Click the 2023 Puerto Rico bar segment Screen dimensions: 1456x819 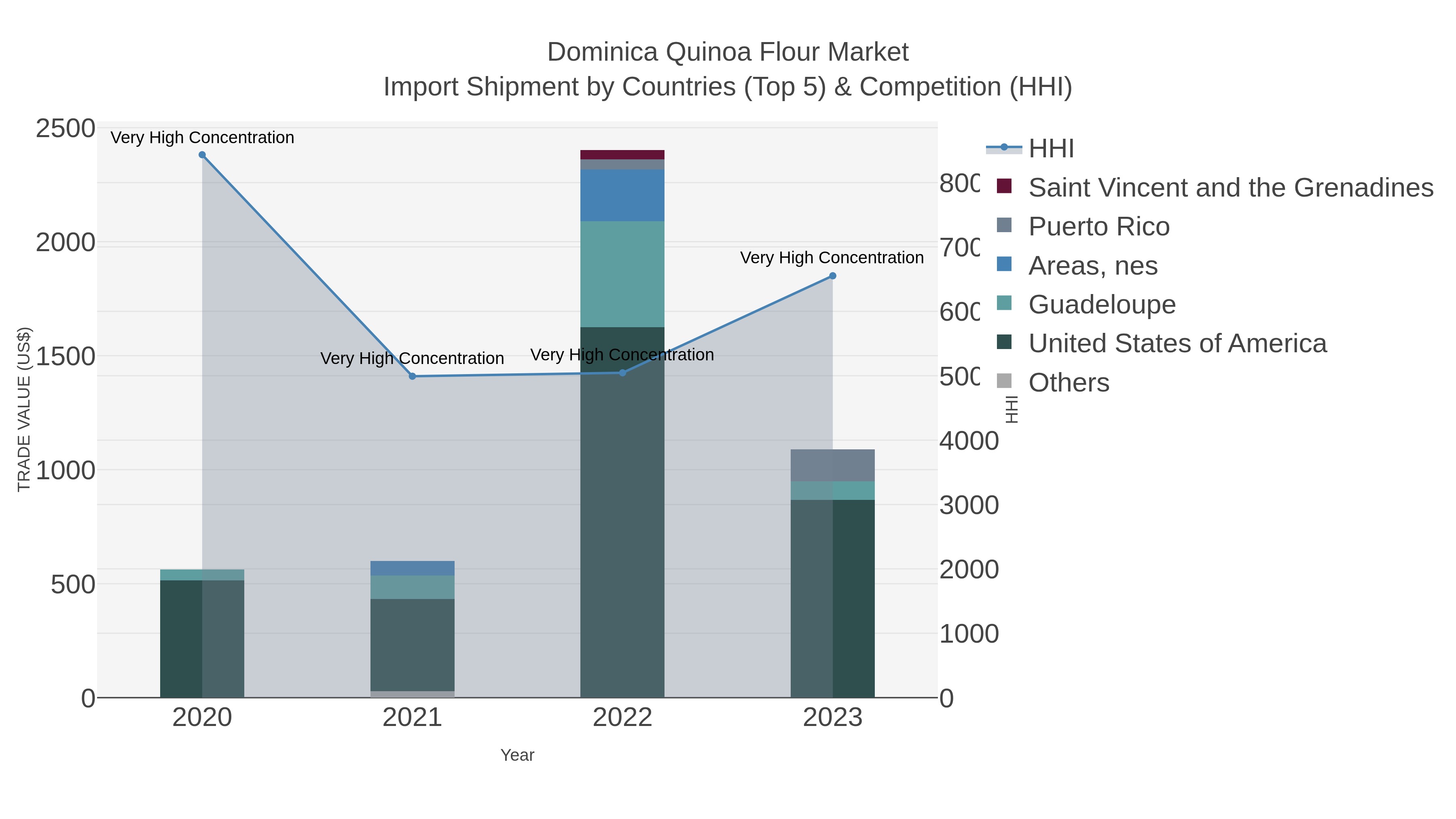(x=833, y=466)
